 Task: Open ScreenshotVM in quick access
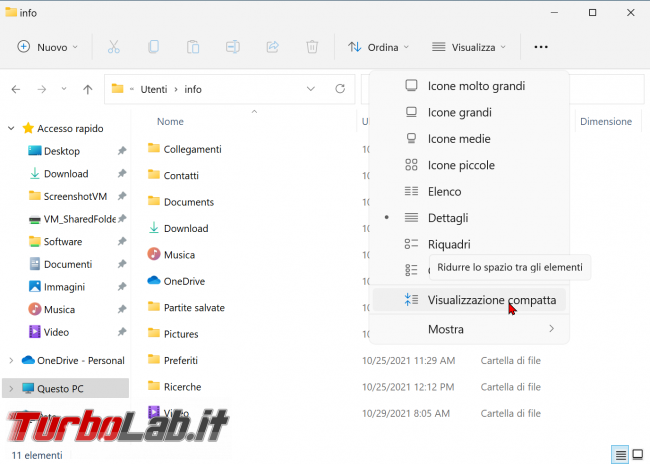pyautogui.click(x=75, y=196)
